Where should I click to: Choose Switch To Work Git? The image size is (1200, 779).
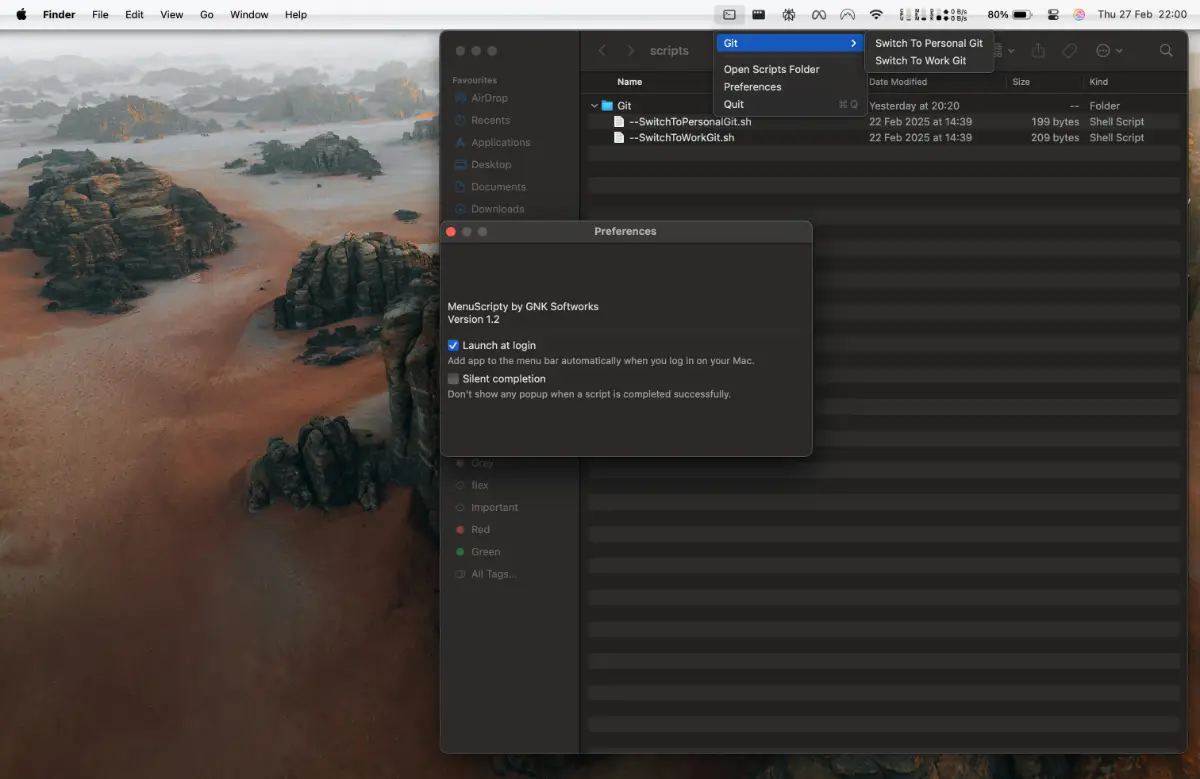pyautogui.click(x=920, y=61)
